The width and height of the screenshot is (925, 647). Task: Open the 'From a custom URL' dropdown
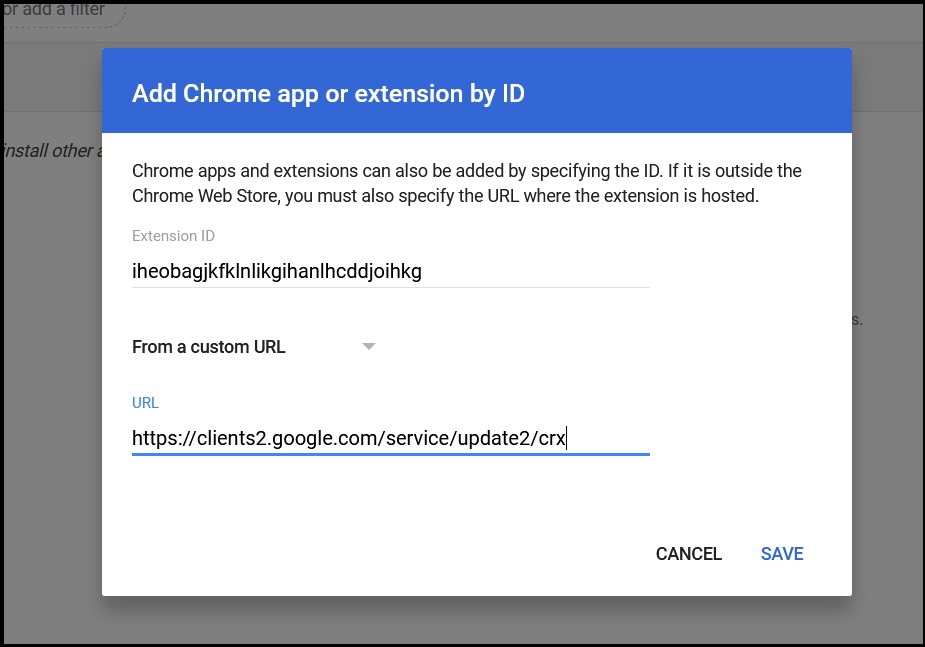coord(254,347)
